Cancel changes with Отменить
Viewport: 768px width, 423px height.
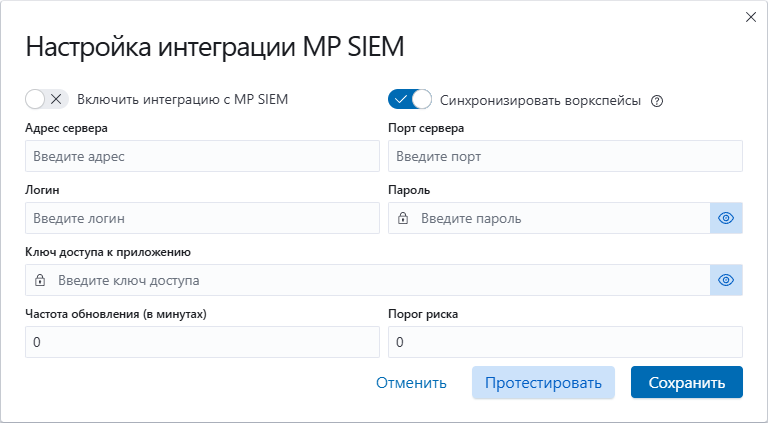pos(411,382)
